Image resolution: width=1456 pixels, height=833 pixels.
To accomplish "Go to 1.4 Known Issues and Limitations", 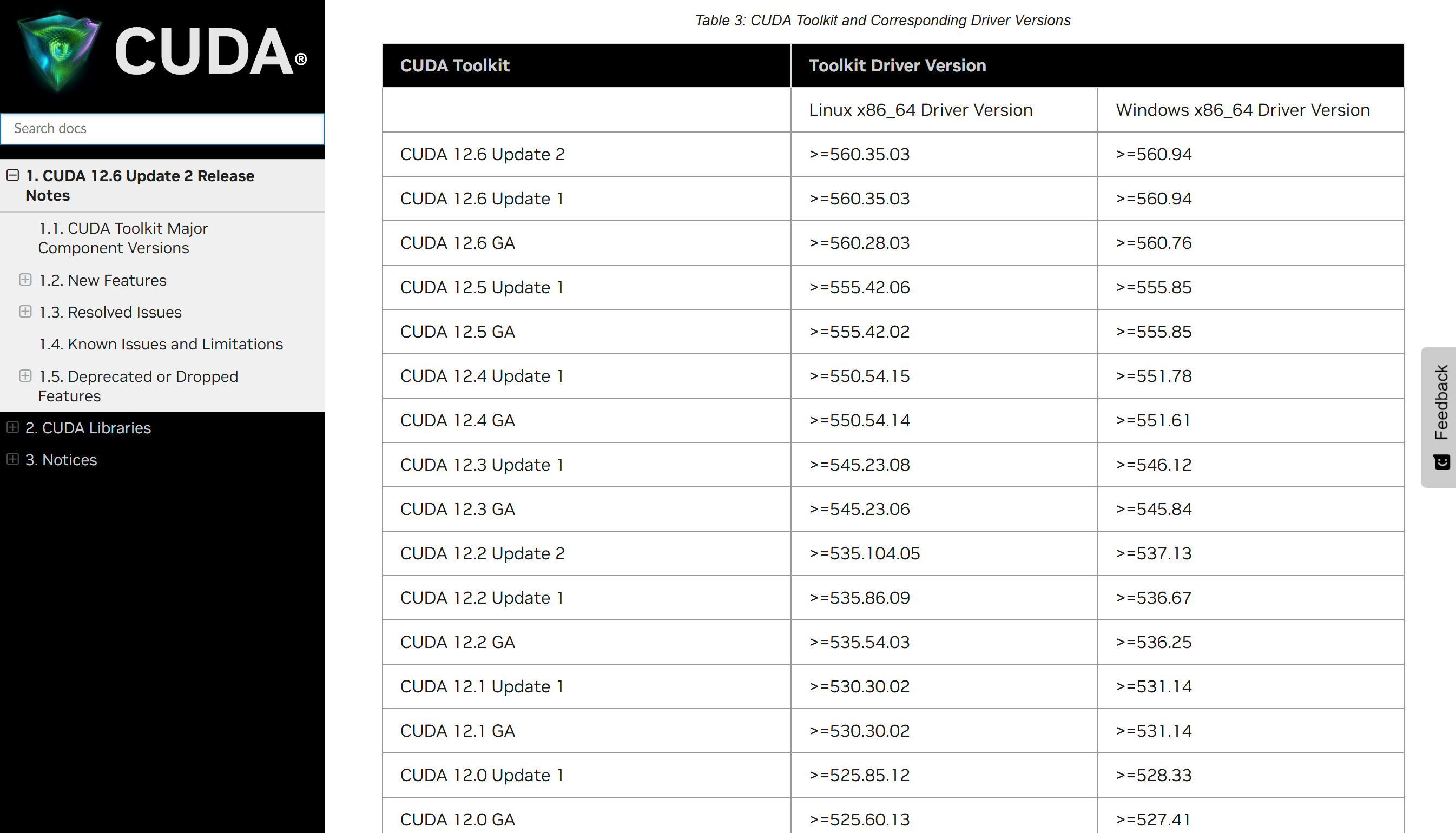I will (161, 344).
